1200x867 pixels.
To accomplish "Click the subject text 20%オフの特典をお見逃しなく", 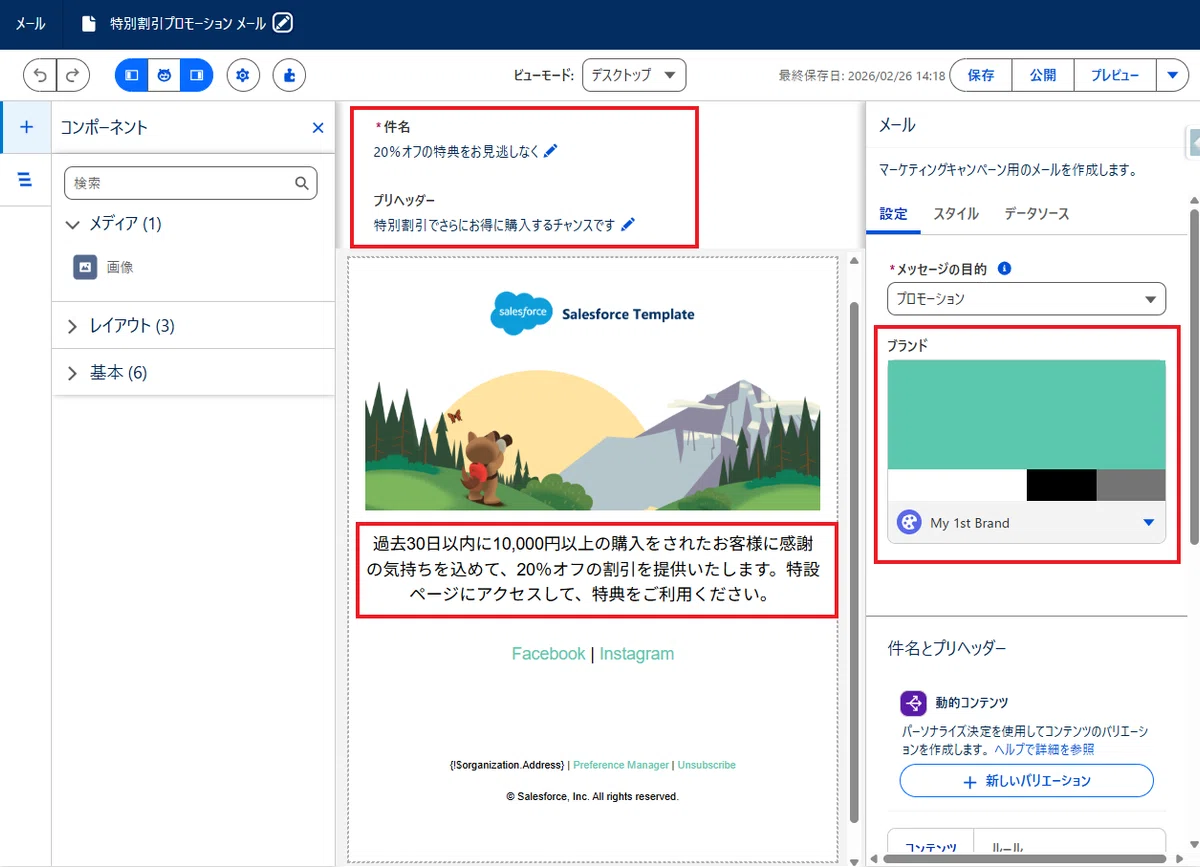I will [456, 152].
